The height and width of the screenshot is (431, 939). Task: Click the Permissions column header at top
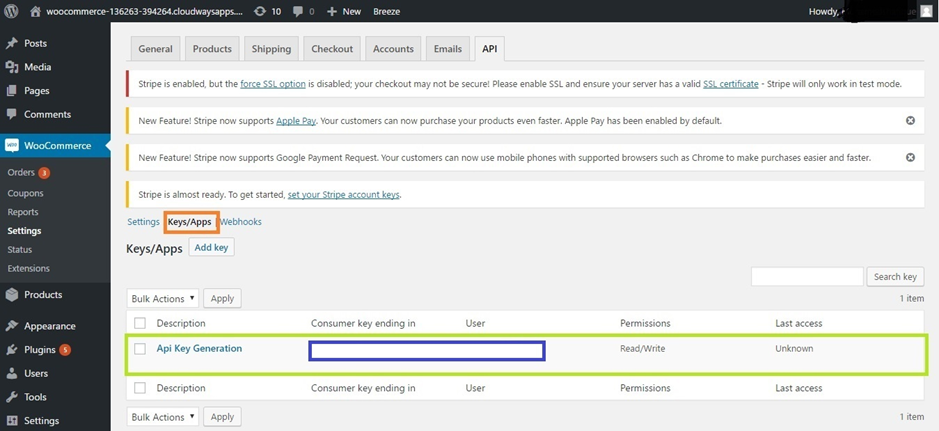click(645, 323)
